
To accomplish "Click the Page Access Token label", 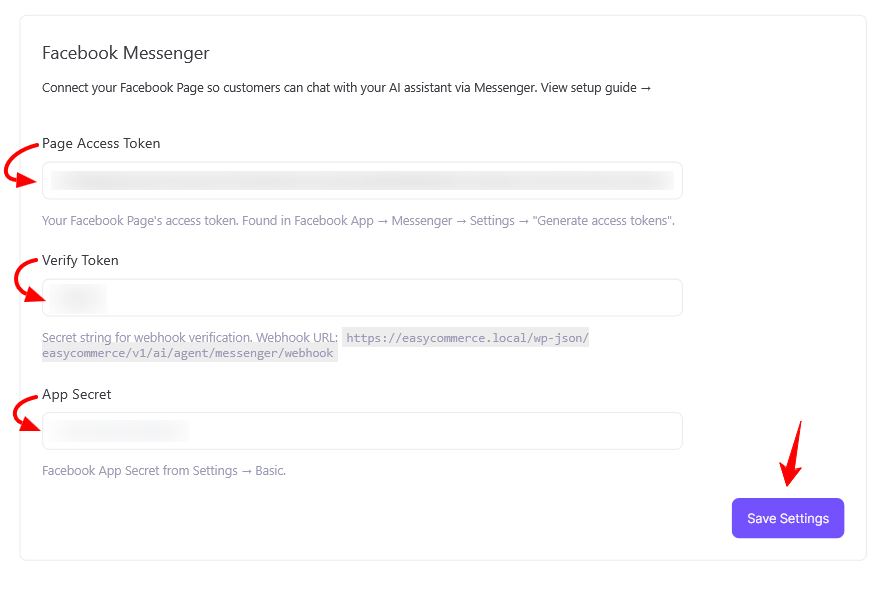I will pos(101,144).
